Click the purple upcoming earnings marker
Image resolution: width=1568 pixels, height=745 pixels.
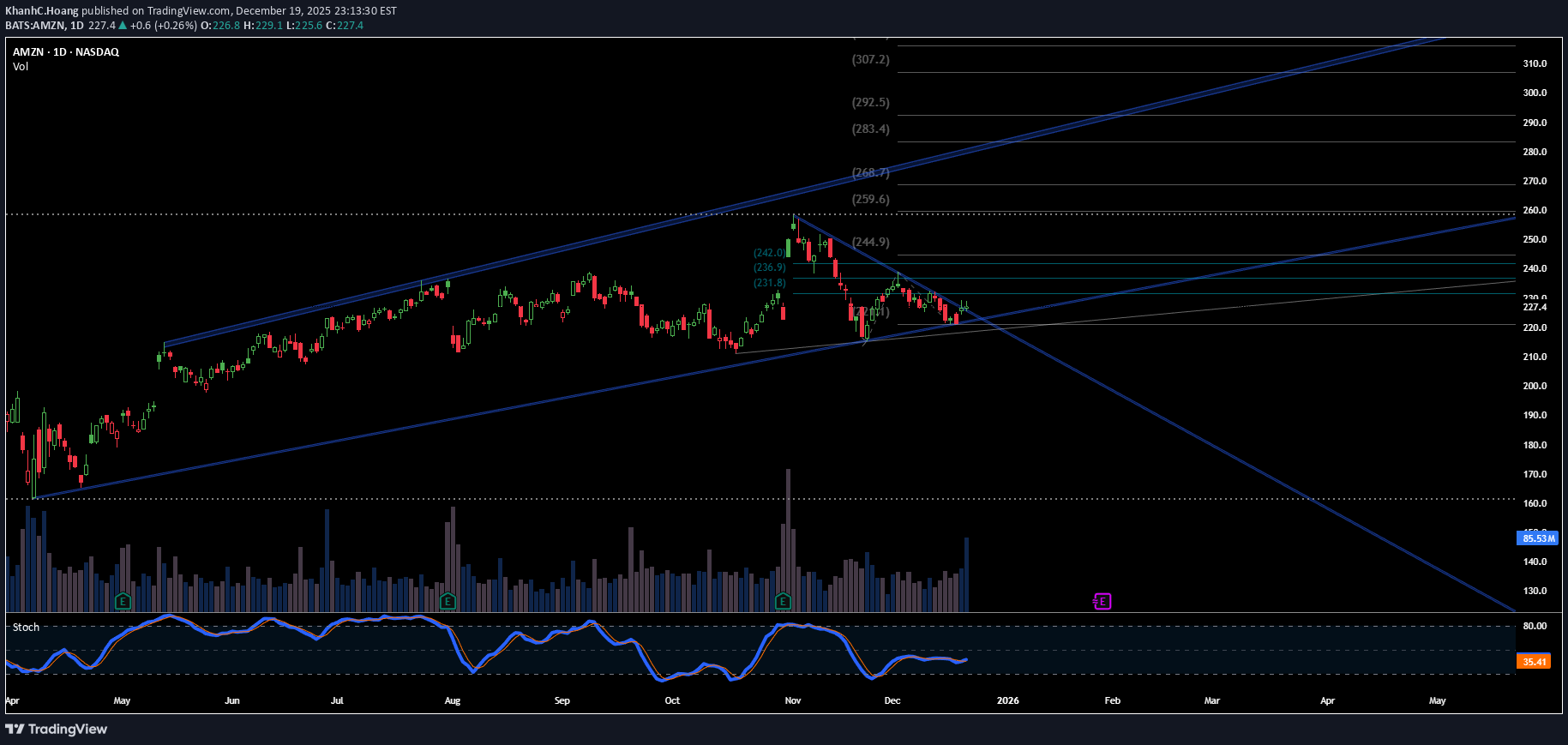(1102, 602)
